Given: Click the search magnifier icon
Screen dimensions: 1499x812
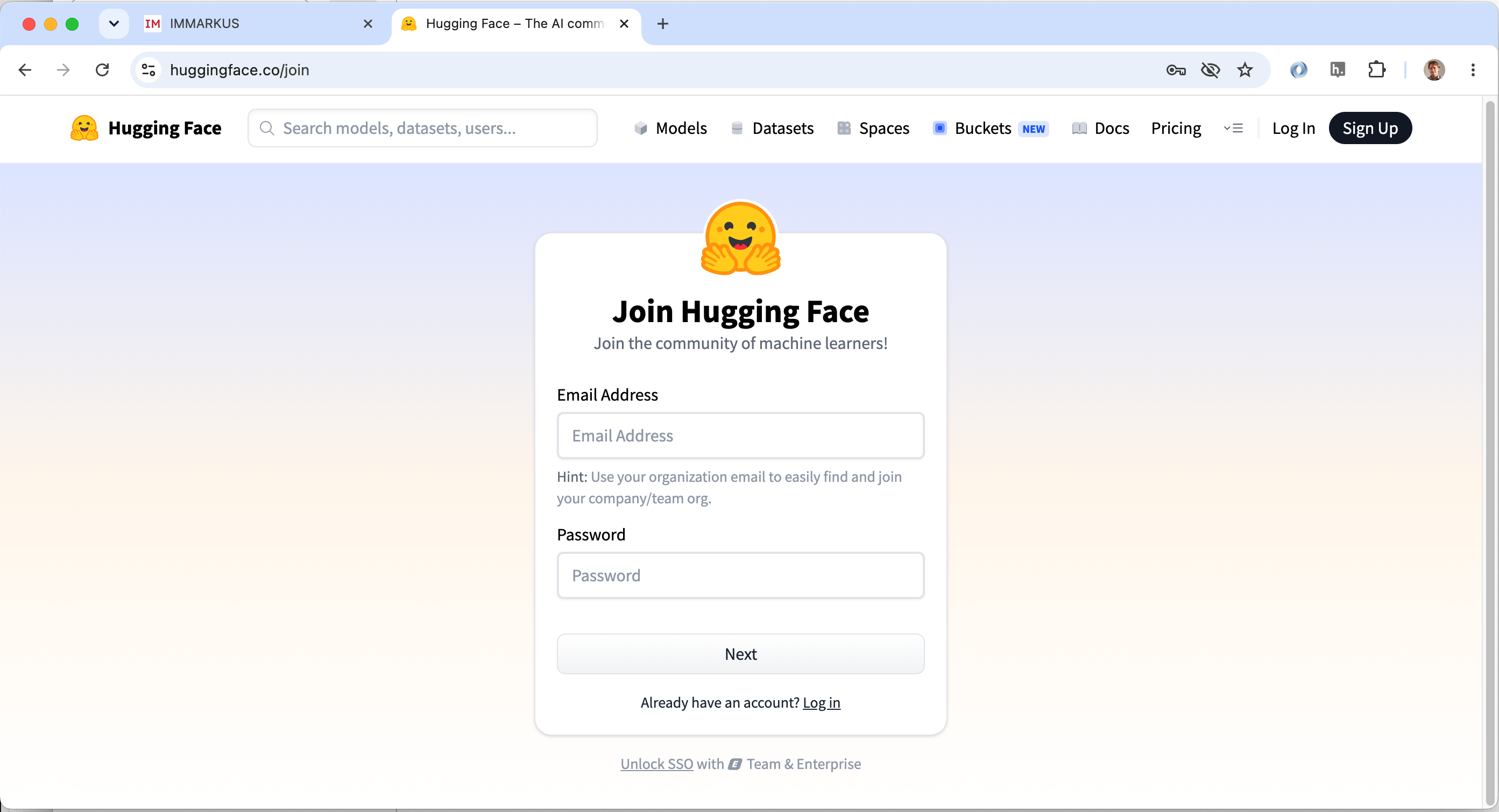Looking at the screenshot, I should [x=267, y=128].
